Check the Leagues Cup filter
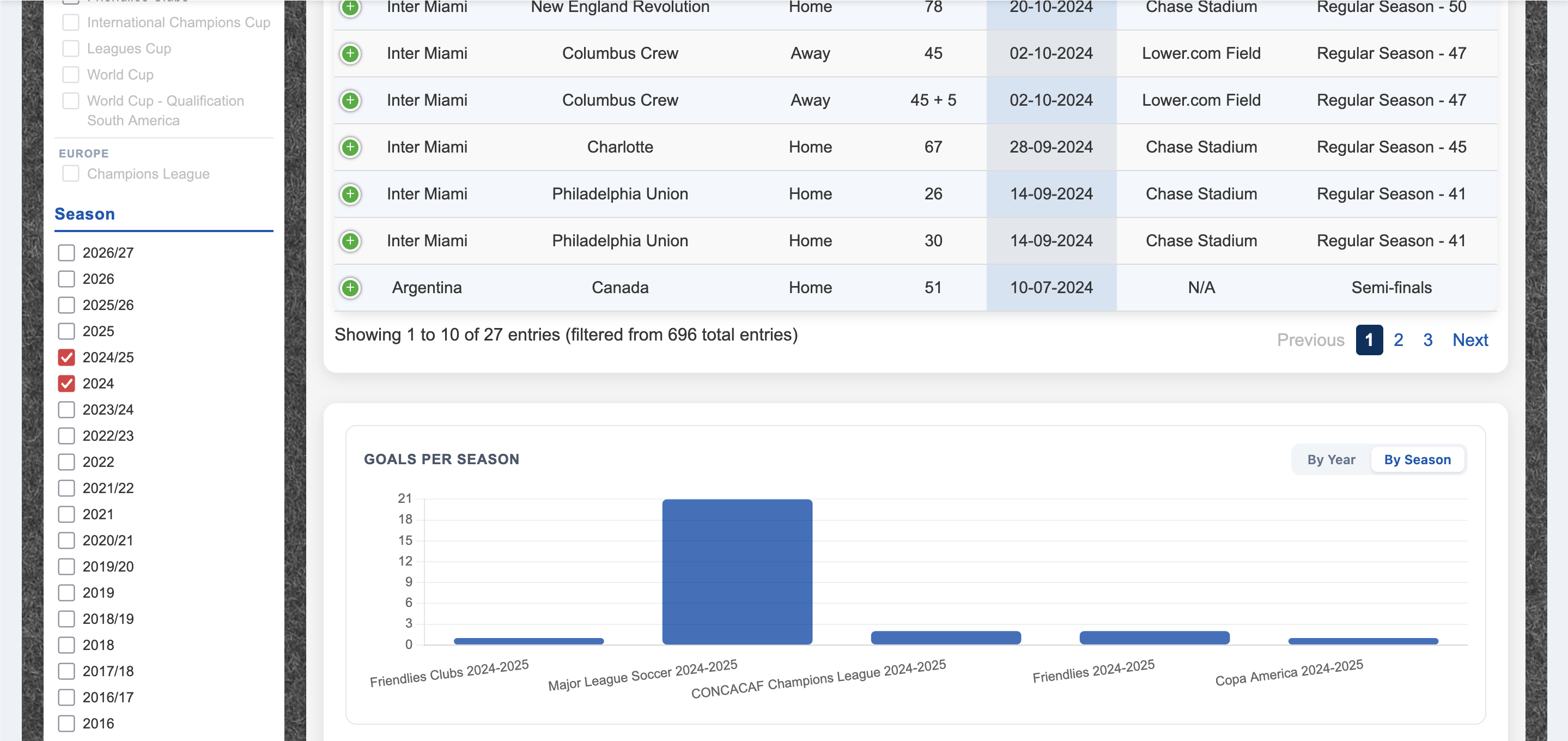Image resolution: width=1568 pixels, height=741 pixels. tap(71, 48)
